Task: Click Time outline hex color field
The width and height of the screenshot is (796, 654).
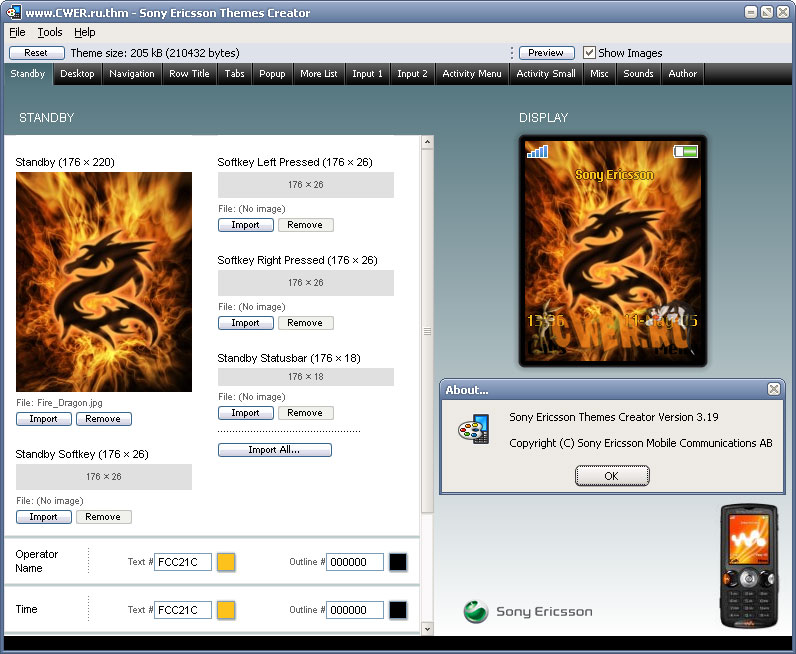Action: click(x=355, y=610)
